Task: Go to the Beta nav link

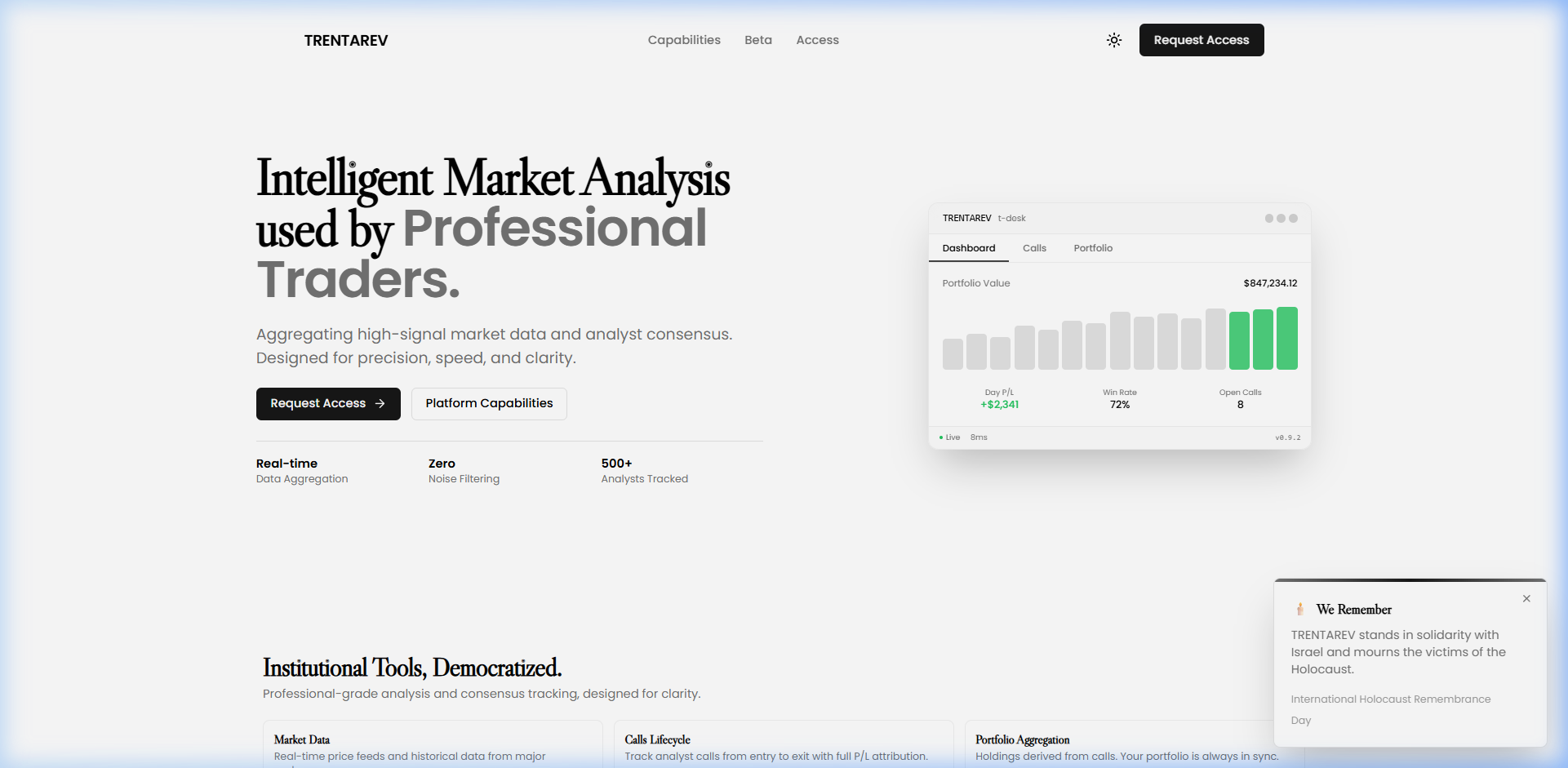Action: pos(757,40)
